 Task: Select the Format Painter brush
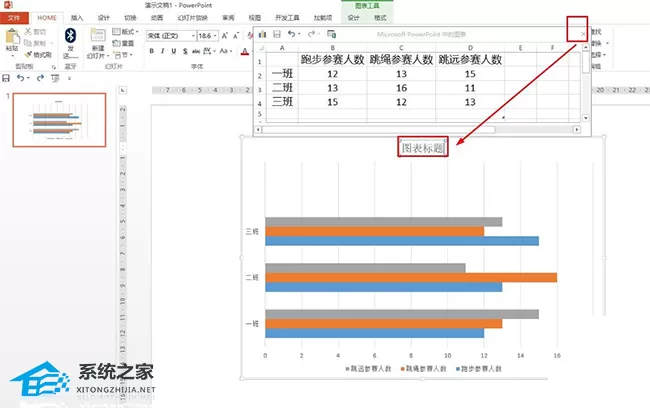28,54
